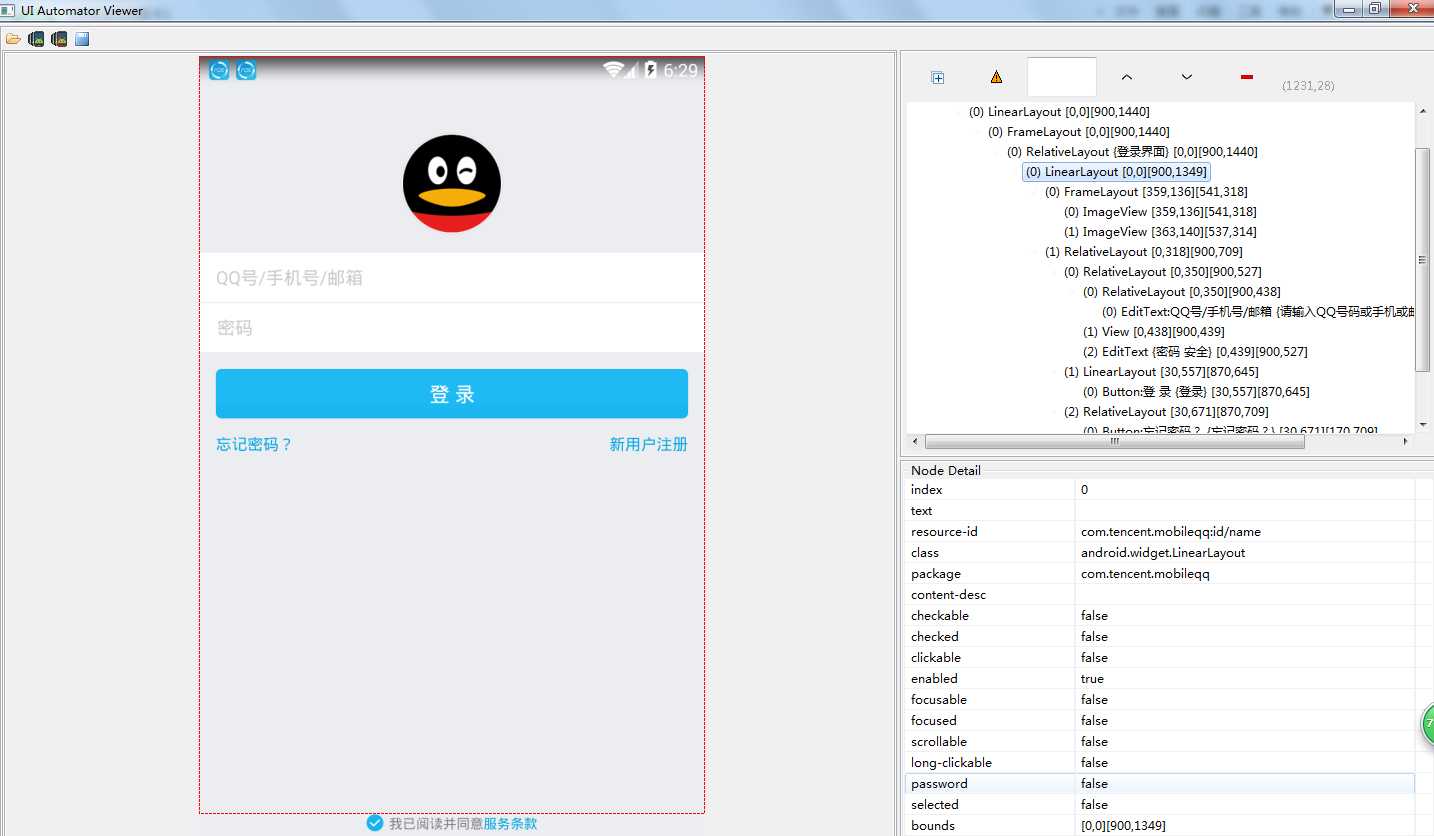Viewport: 1434px width, 836px height.
Task: Click the tree horizontal scrollbar left arrow
Action: pyautogui.click(x=915, y=441)
